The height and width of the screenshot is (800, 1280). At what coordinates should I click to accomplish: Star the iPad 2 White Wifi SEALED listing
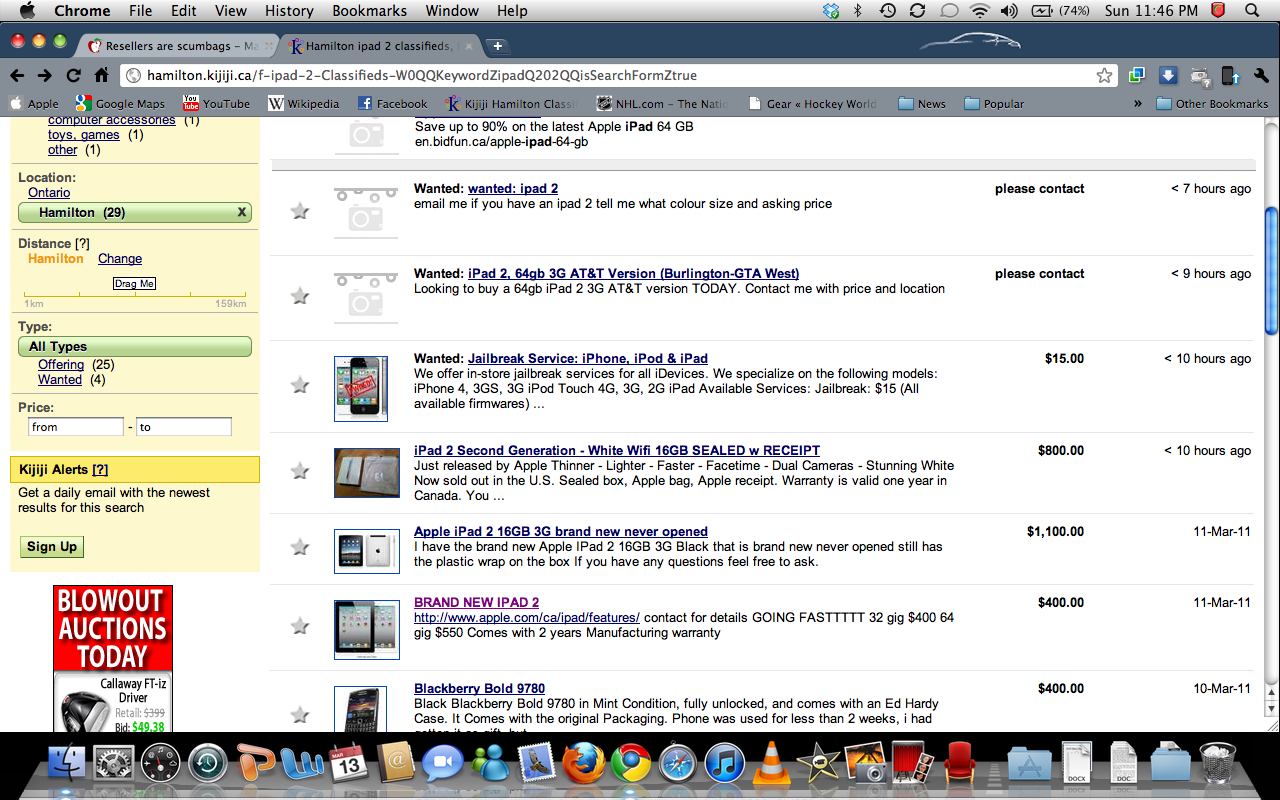pyautogui.click(x=299, y=471)
